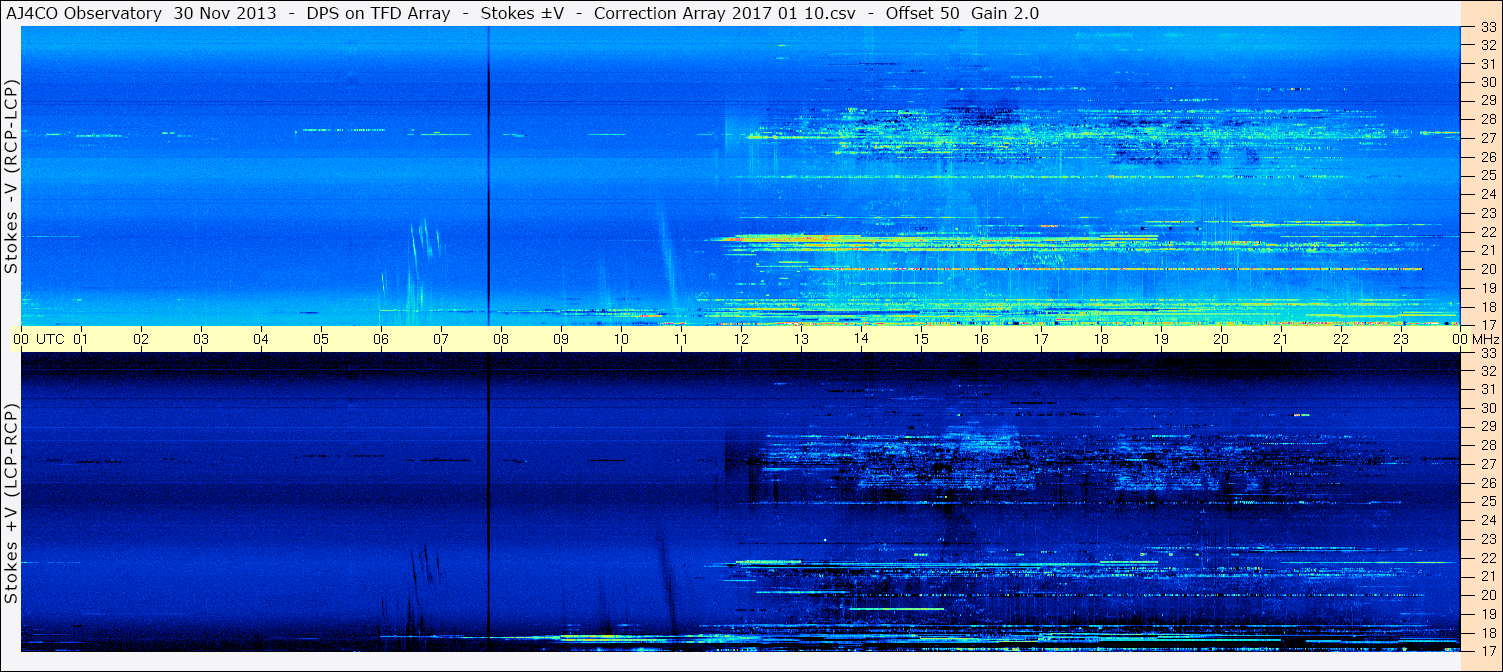The height and width of the screenshot is (672, 1503).
Task: Select hour '07' on the UTC time axis
Action: [x=441, y=340]
